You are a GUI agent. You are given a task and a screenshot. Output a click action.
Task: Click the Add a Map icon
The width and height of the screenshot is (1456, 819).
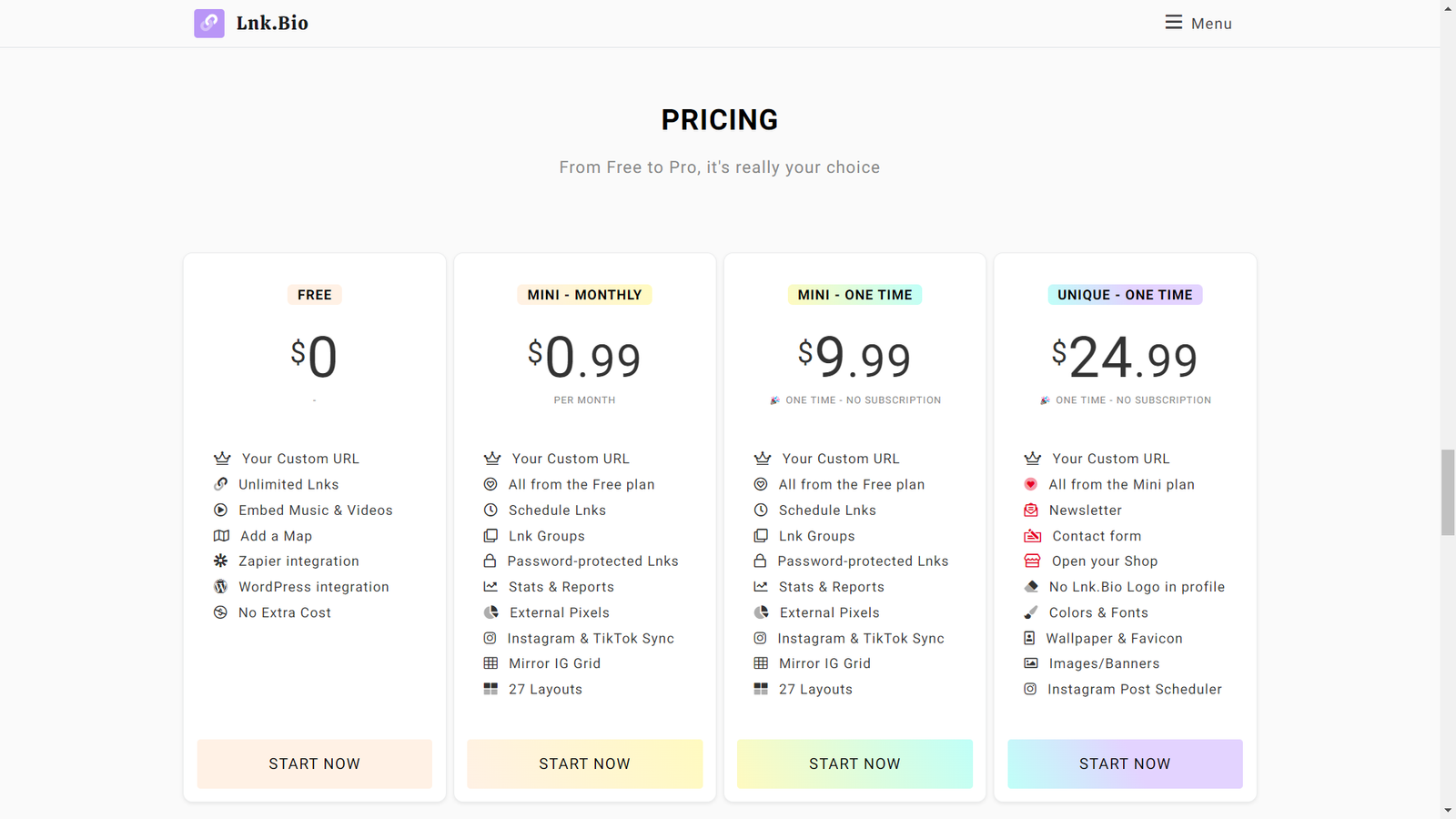coord(221,536)
